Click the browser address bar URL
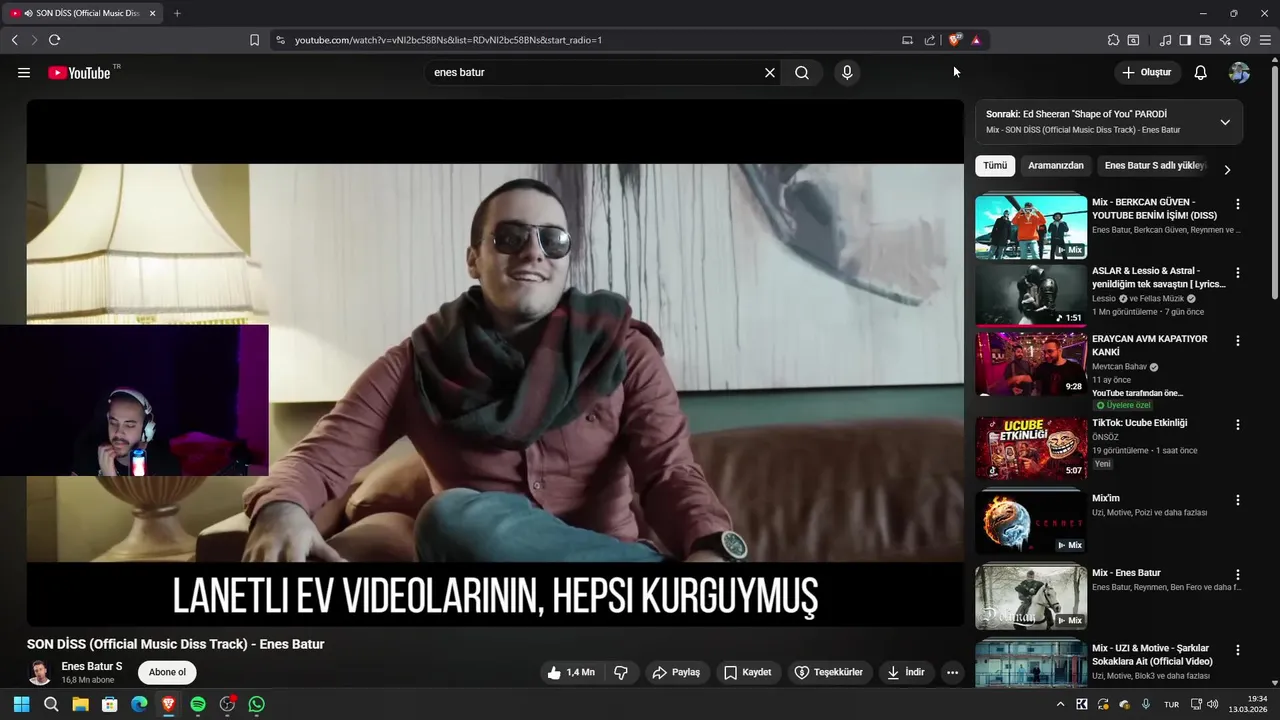The height and width of the screenshot is (720, 1280). click(x=448, y=40)
